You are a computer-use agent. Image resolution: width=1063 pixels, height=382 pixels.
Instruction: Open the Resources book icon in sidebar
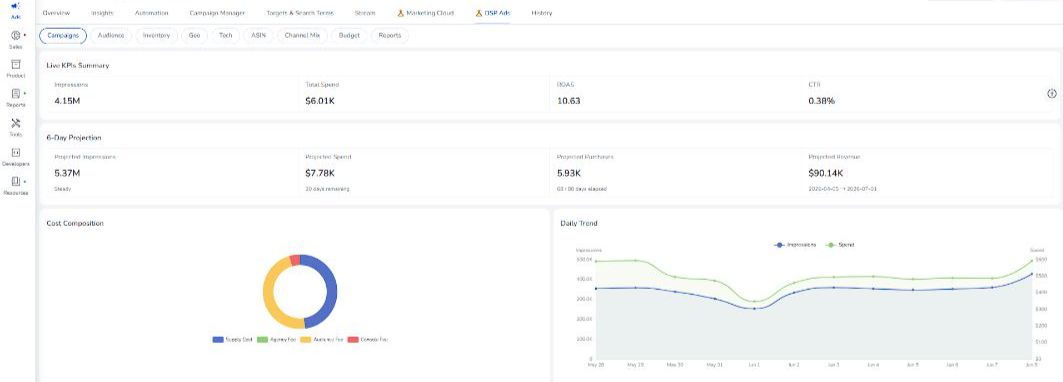tap(16, 182)
